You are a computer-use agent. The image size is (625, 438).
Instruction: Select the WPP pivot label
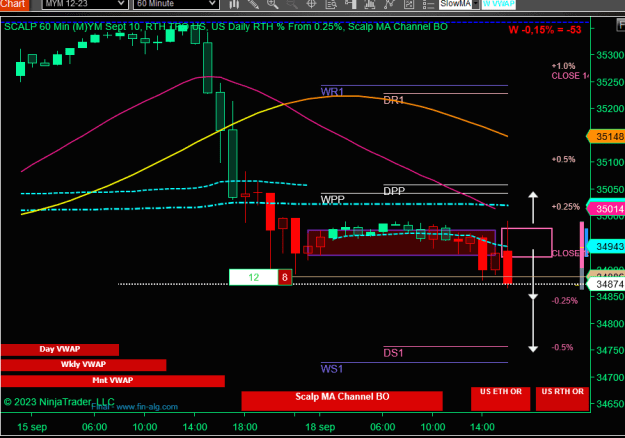tap(332, 199)
